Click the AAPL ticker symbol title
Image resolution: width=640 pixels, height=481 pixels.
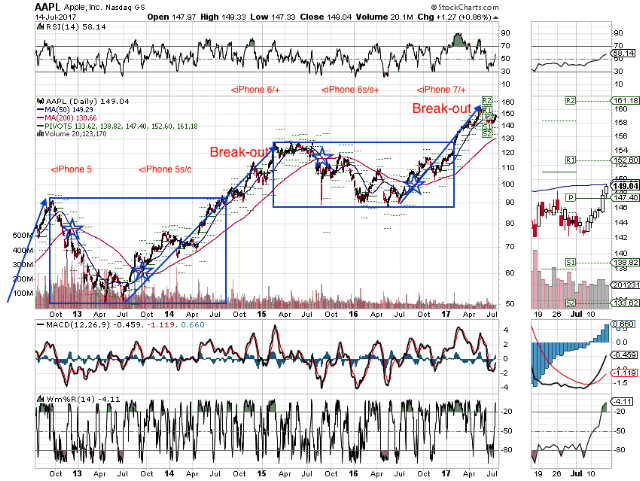tap(47, 7)
